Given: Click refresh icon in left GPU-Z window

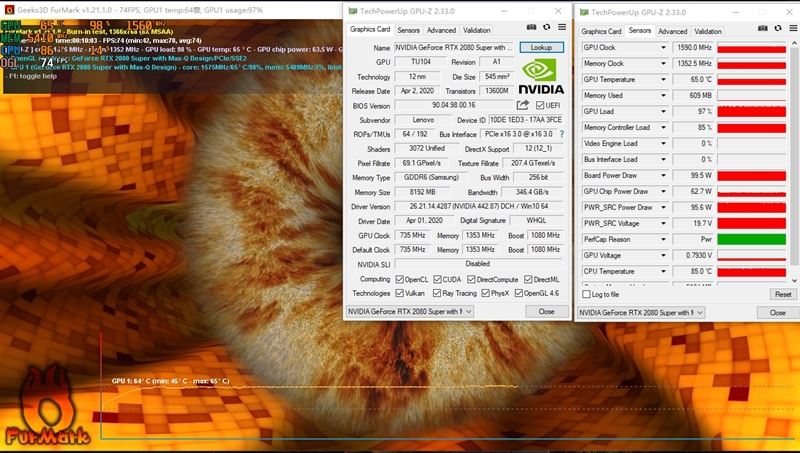Looking at the screenshot, I should (547, 28).
